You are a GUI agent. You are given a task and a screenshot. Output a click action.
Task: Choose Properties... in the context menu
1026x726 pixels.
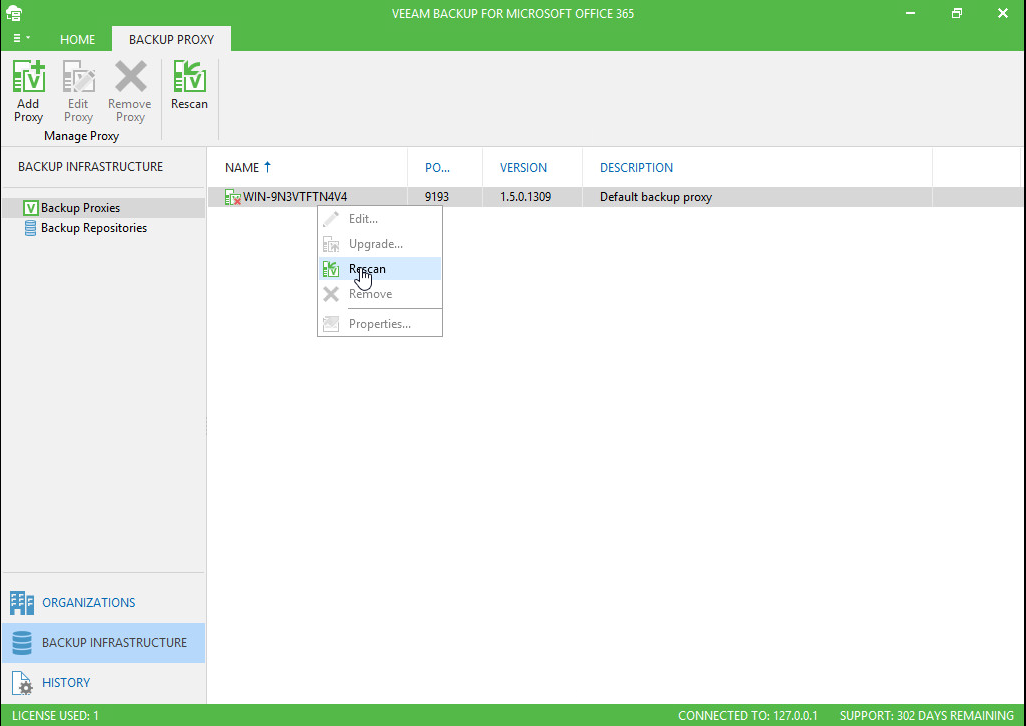(379, 324)
